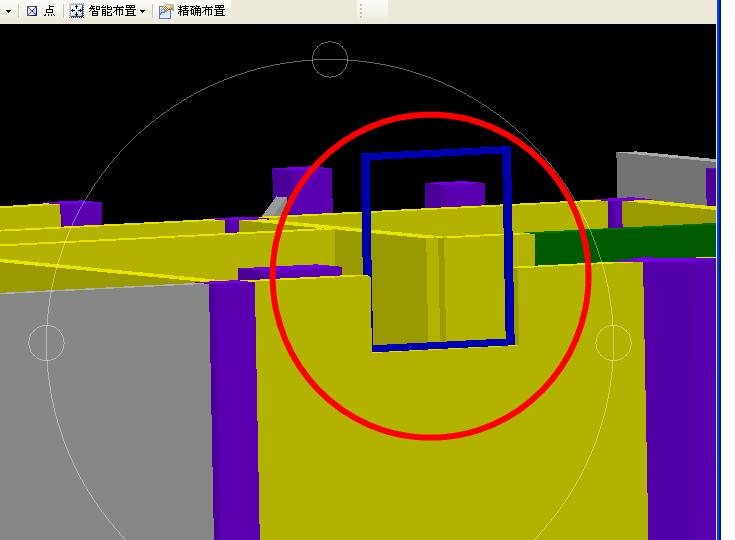Screen dimensions: 735x540
Task: Click the 精确布置 precise layout icon
Action: pos(165,11)
